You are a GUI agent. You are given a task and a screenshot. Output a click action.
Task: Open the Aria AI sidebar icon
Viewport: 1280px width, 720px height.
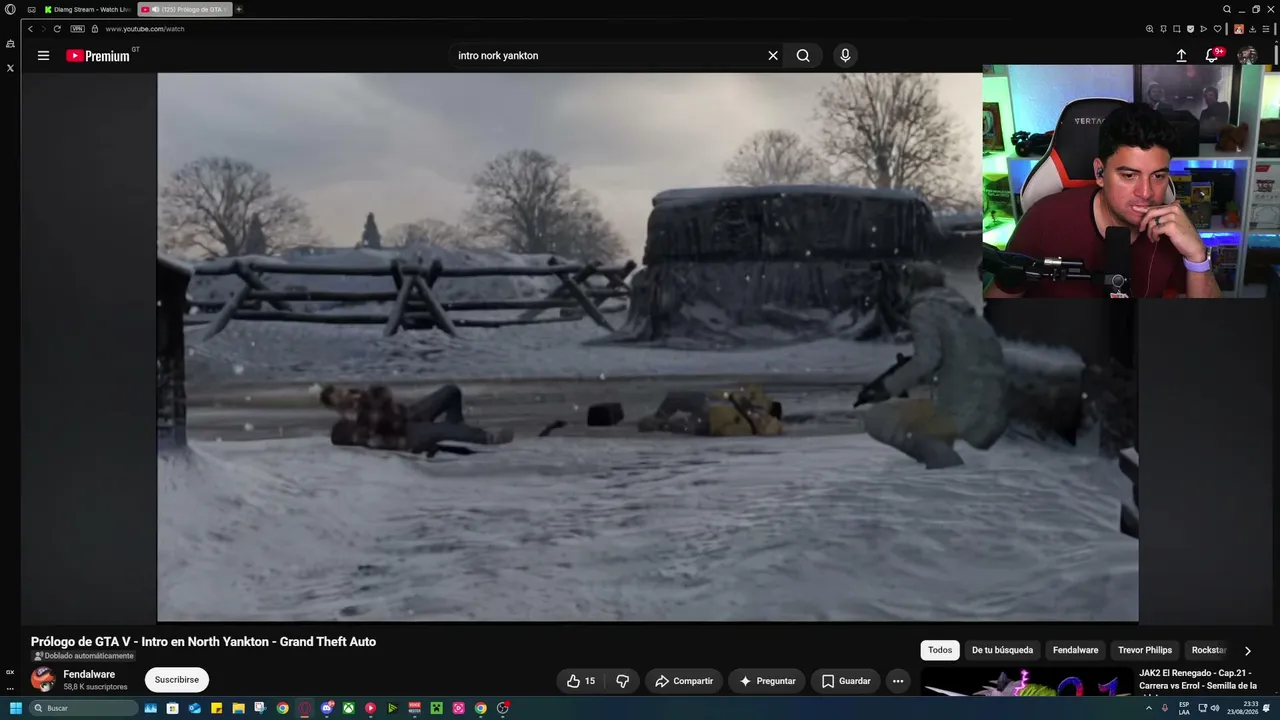tap(10, 44)
